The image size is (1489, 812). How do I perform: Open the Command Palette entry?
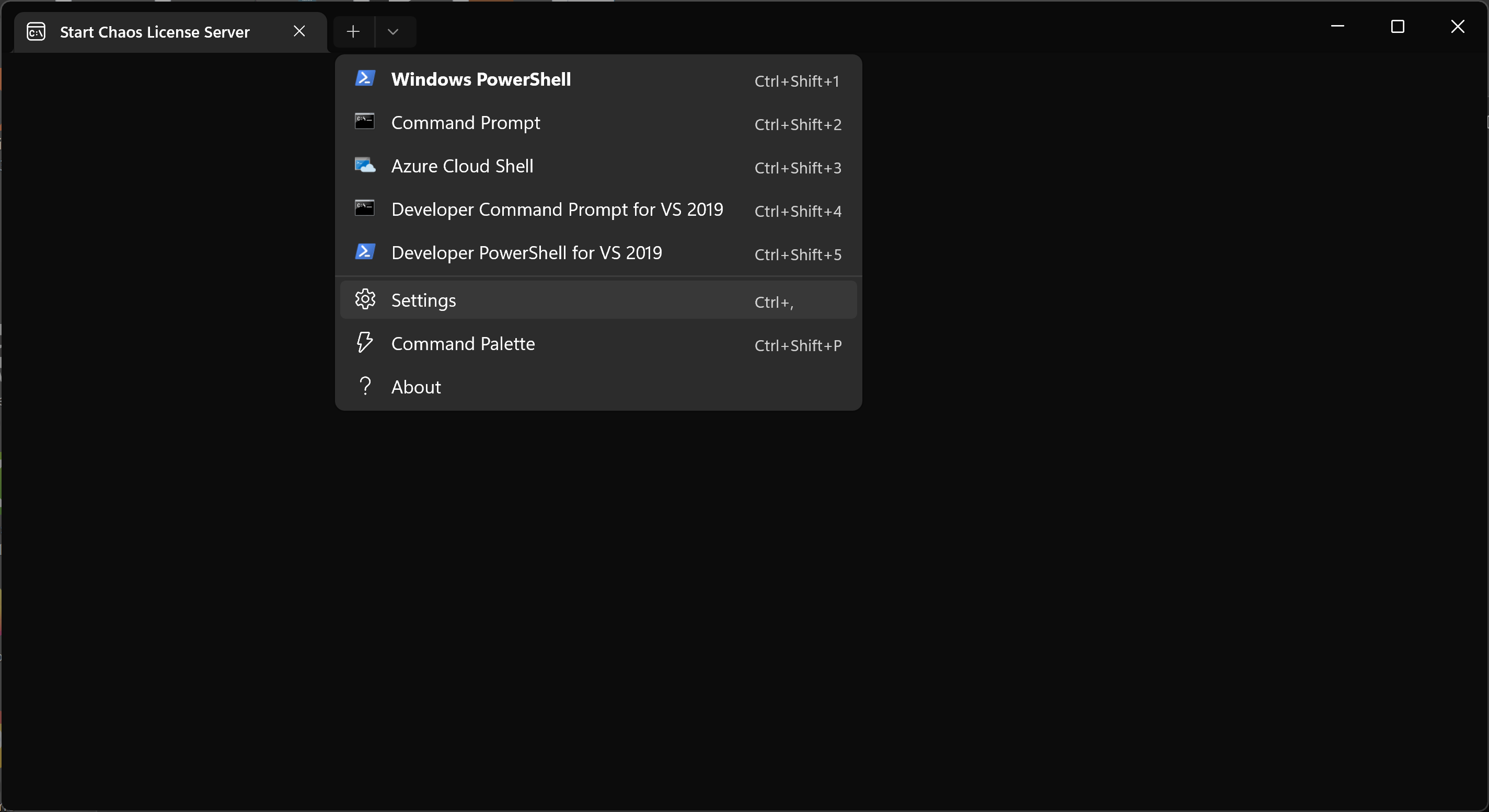(x=598, y=343)
